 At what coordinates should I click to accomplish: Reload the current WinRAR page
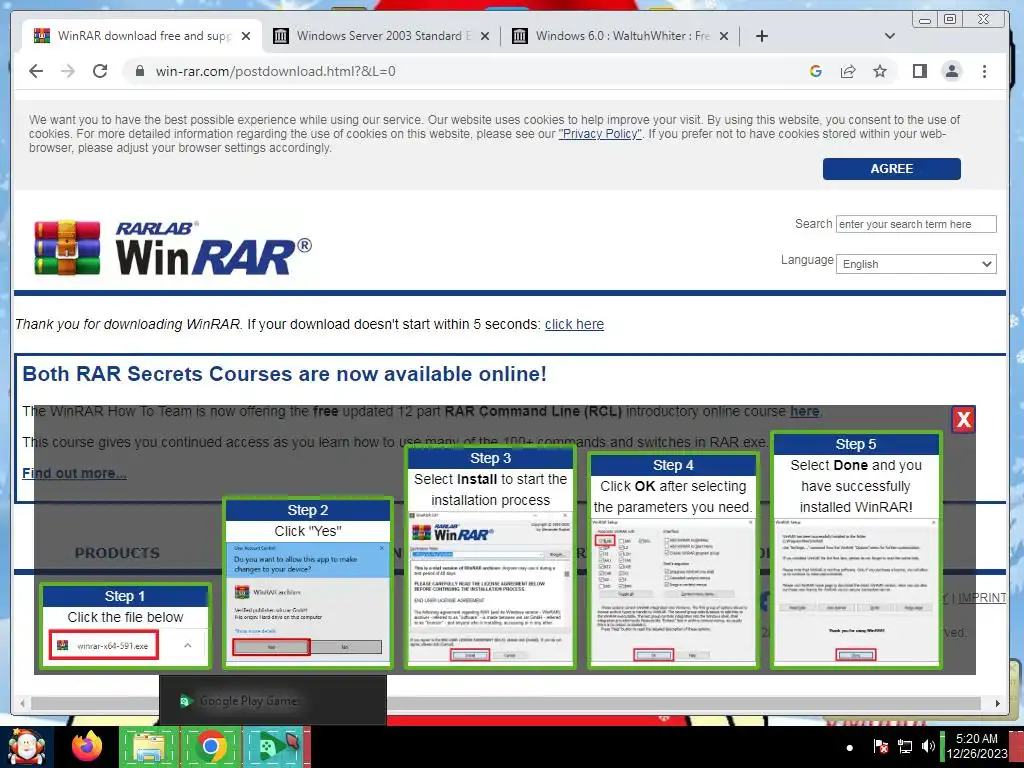point(100,71)
